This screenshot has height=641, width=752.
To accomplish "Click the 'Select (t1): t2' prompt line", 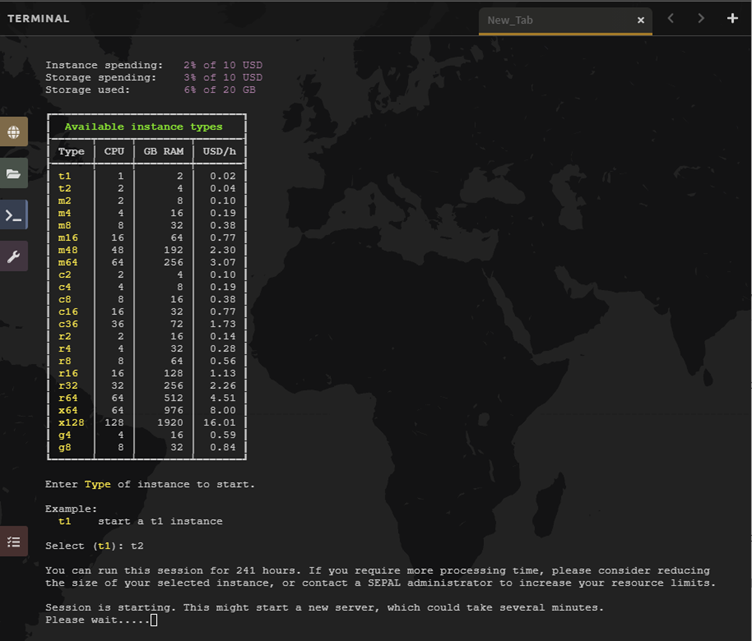I will tap(94, 546).
